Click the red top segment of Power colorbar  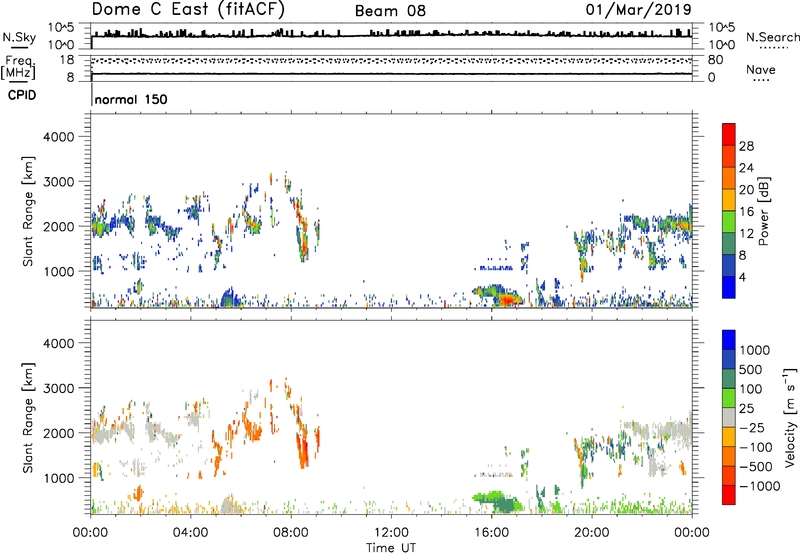point(729,135)
